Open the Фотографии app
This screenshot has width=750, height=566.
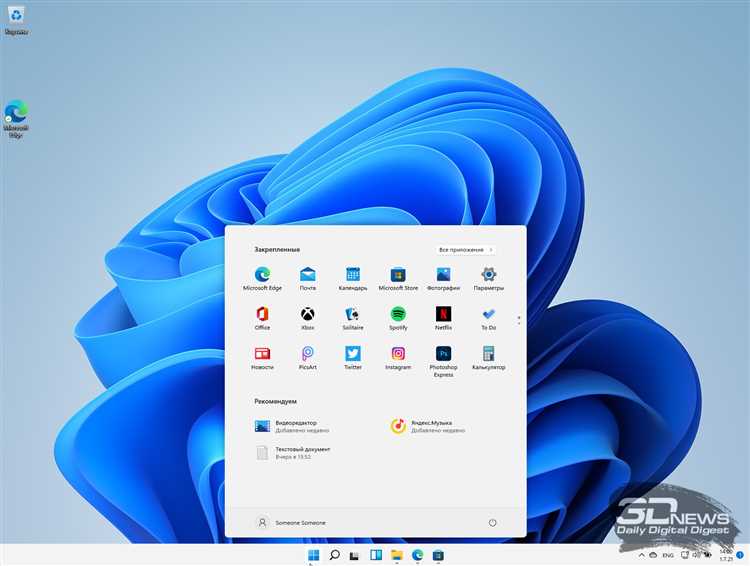[x=443, y=278]
